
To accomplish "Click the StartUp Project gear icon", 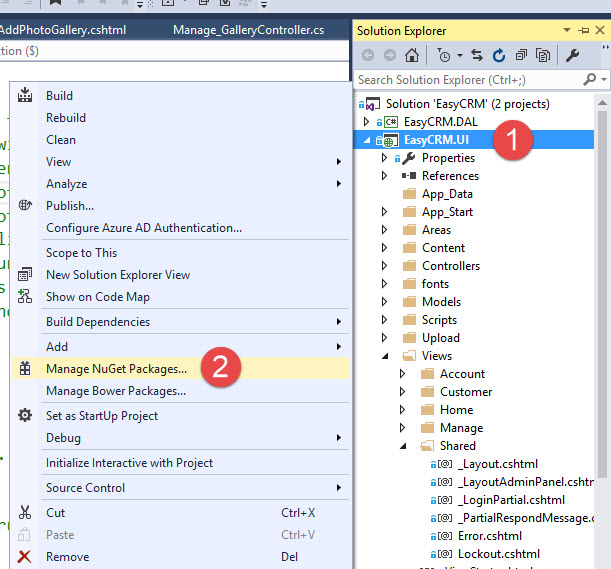I will pos(25,415).
